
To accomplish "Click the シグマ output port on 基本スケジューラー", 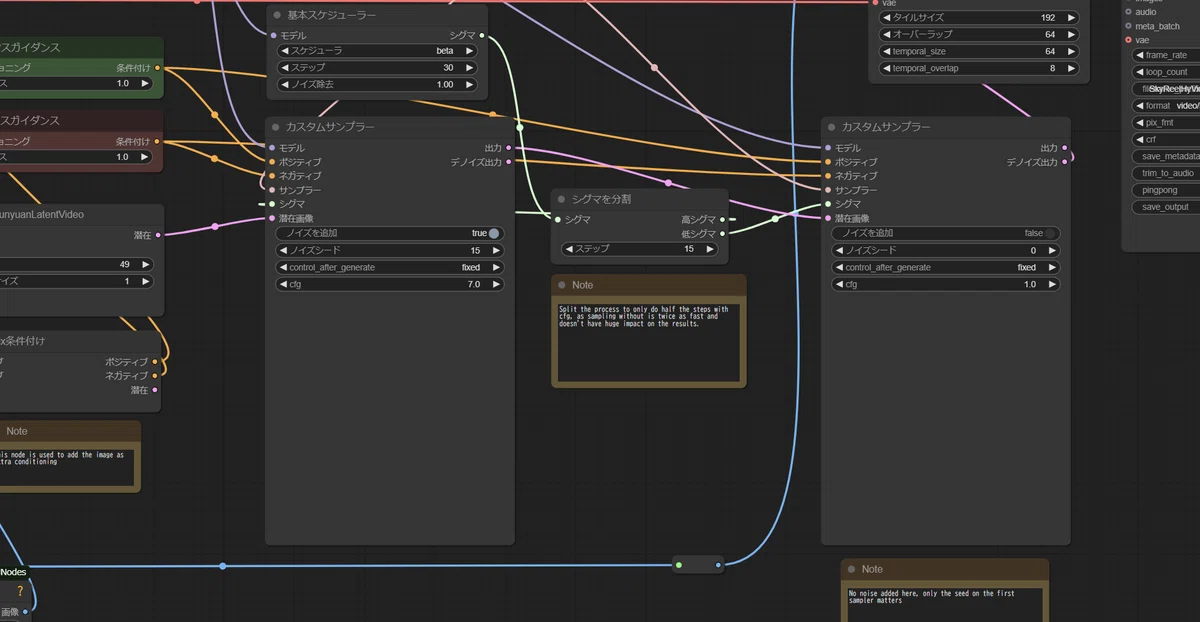I will pyautogui.click(x=482, y=36).
